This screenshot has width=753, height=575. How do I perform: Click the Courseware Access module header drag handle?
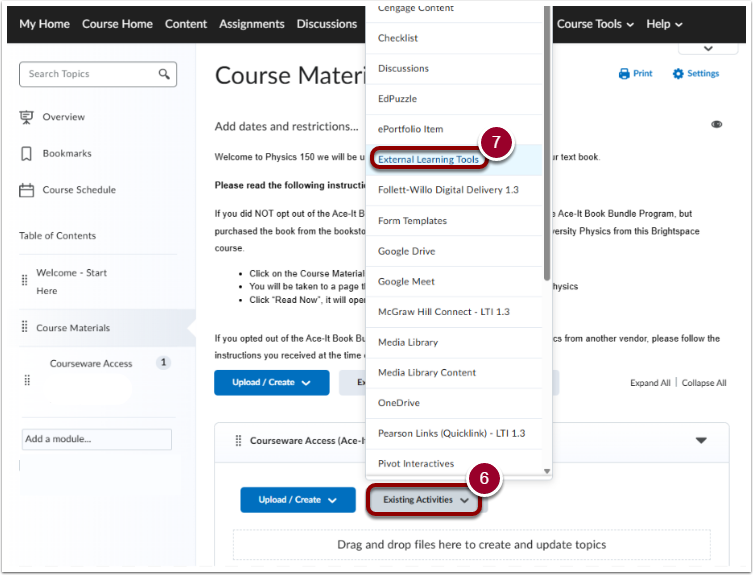(238, 440)
